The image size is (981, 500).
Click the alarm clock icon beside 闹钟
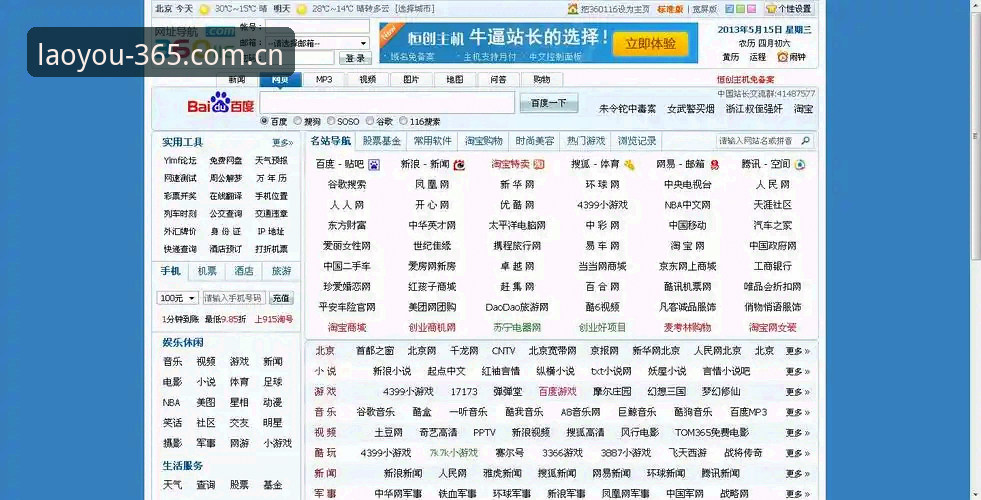(782, 57)
